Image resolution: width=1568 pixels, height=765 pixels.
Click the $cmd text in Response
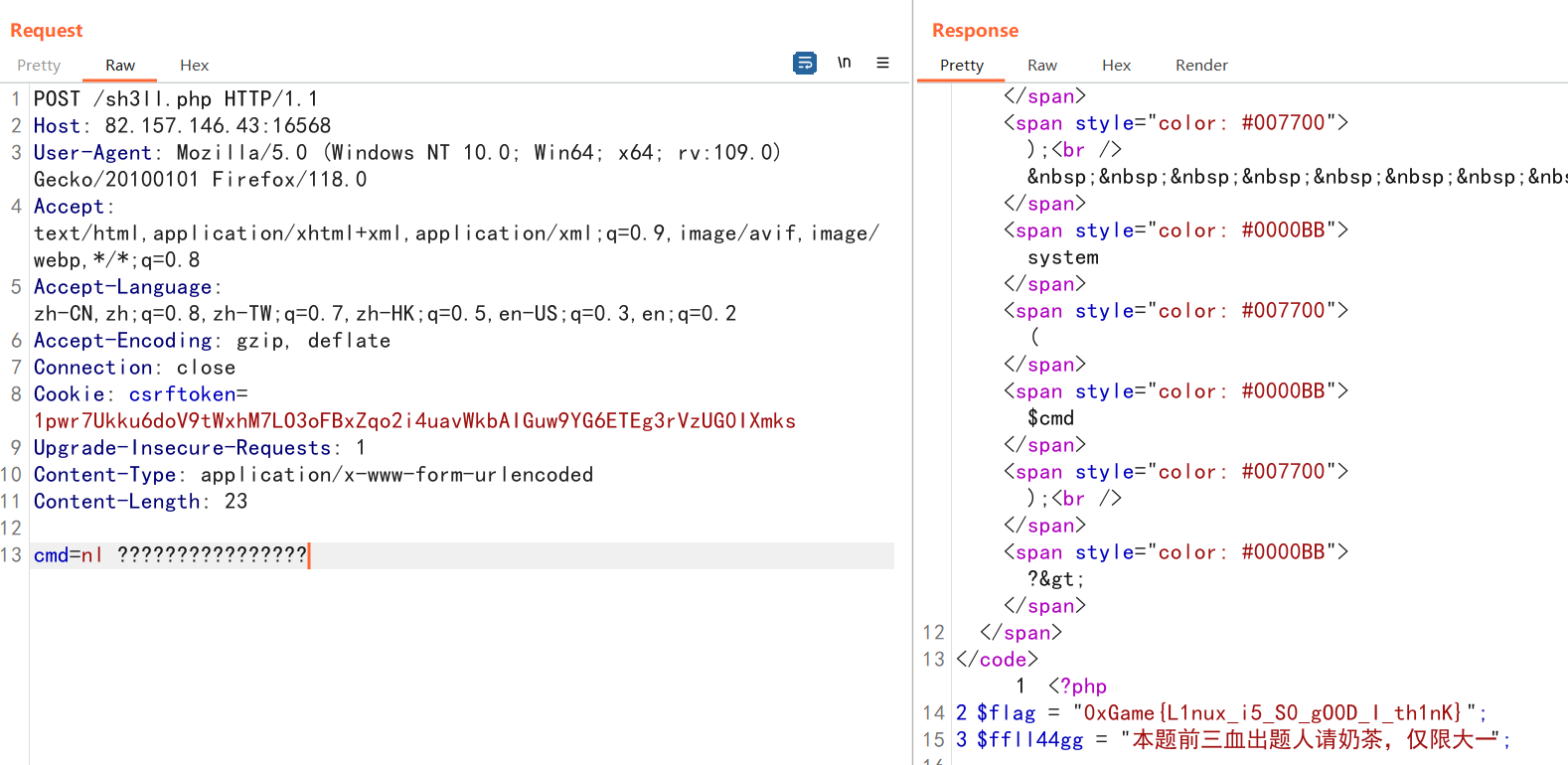[1050, 418]
